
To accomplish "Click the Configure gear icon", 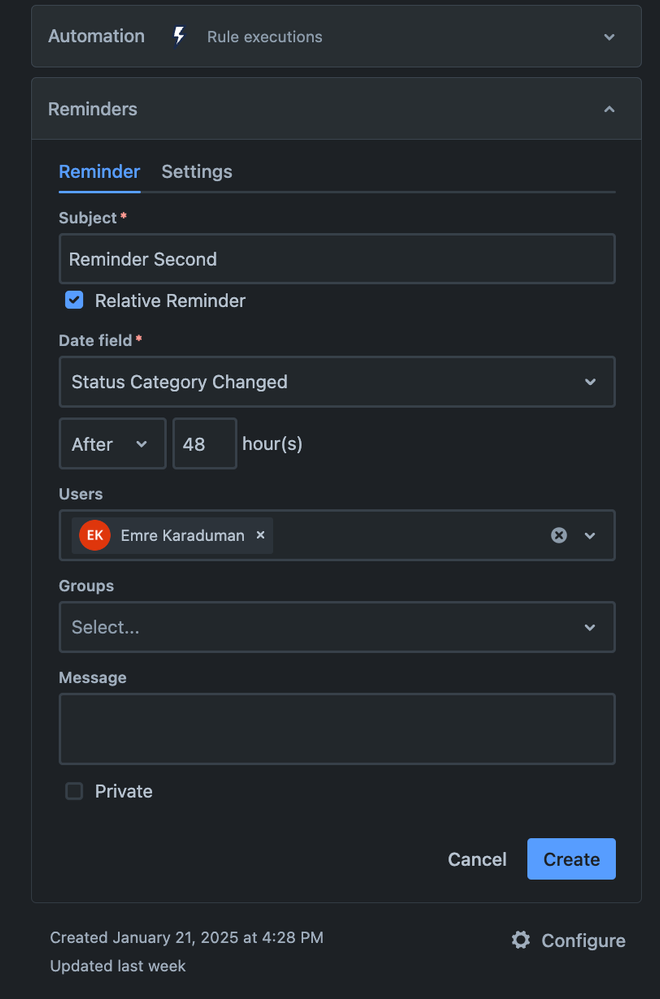I will click(520, 940).
